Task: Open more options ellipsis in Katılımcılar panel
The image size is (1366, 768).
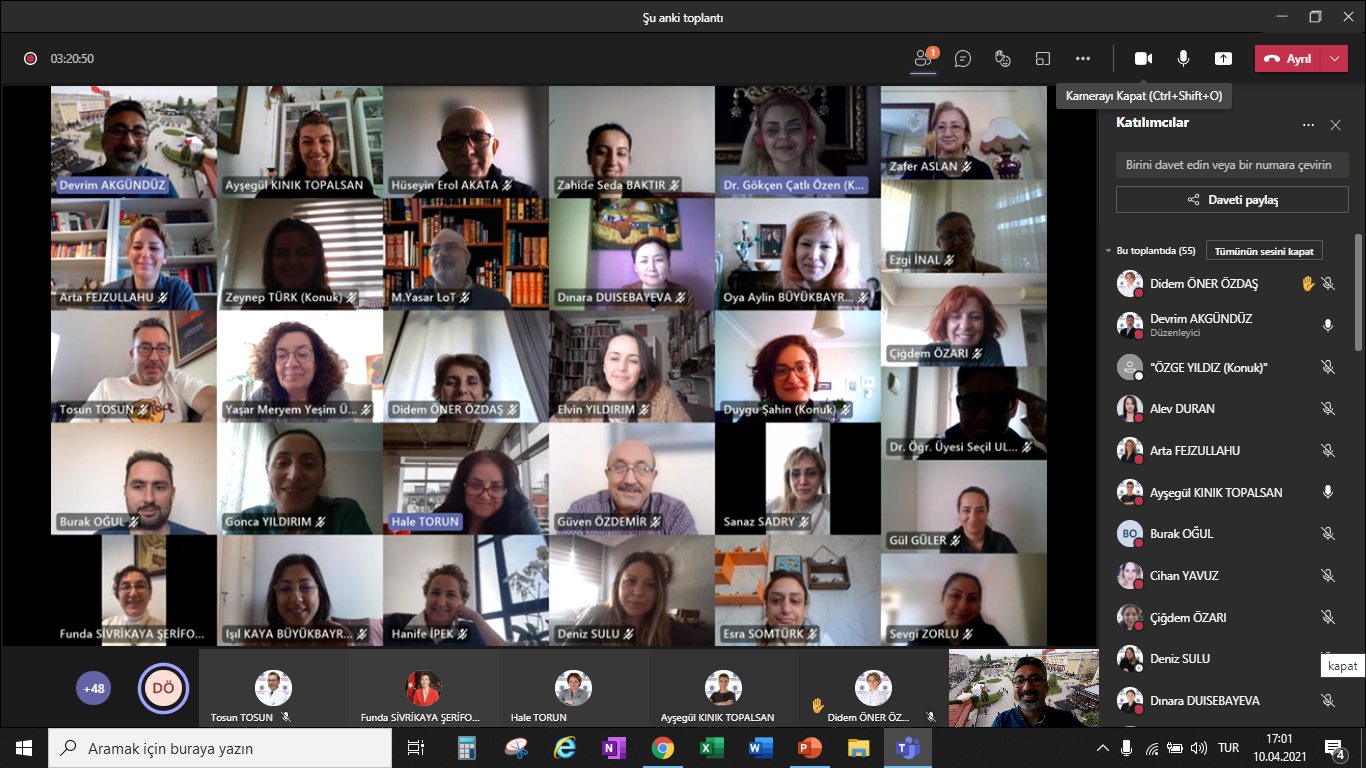Action: (x=1308, y=125)
